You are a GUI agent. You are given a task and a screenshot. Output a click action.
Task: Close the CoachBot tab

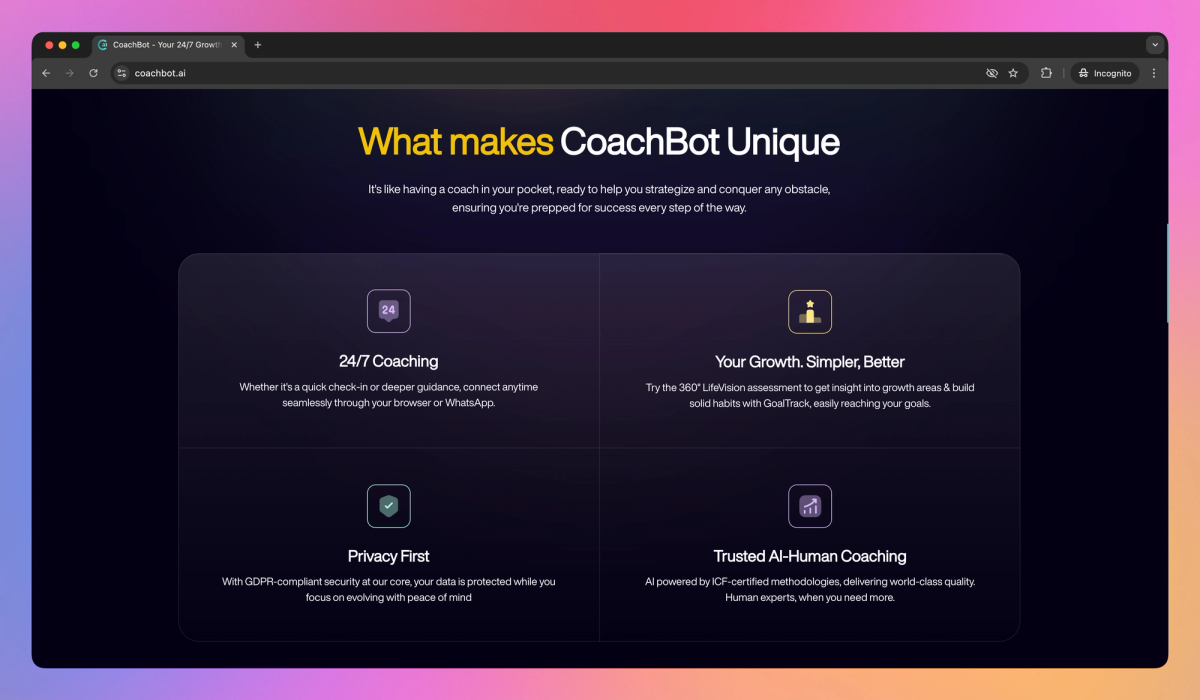click(x=233, y=45)
